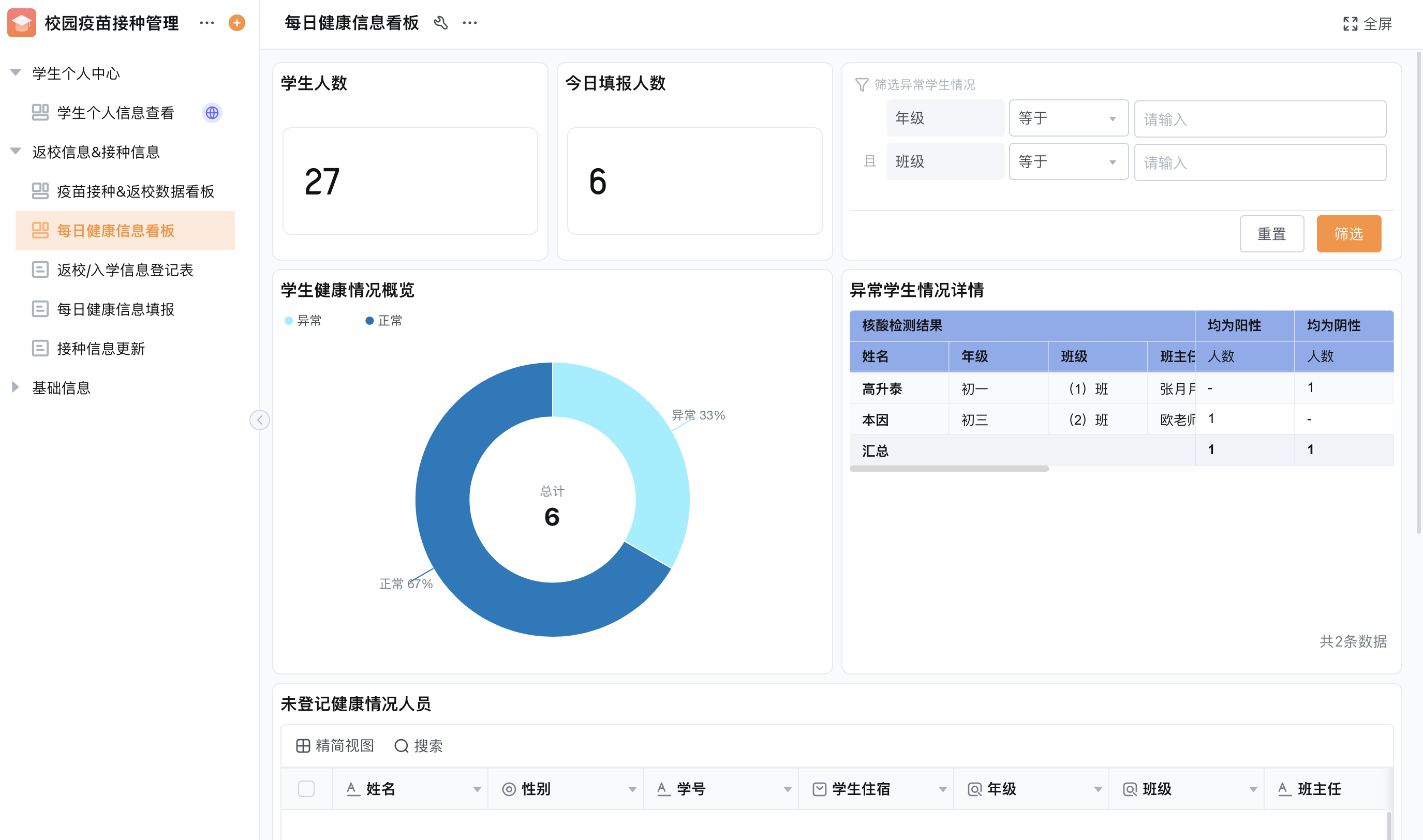Click the 年级 filter value input field

pyautogui.click(x=1260, y=119)
